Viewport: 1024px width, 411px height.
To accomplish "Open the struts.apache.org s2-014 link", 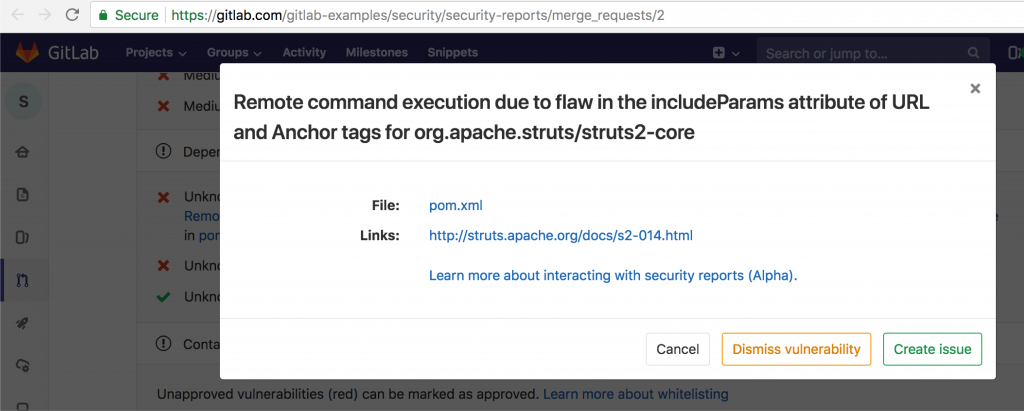I will point(560,236).
